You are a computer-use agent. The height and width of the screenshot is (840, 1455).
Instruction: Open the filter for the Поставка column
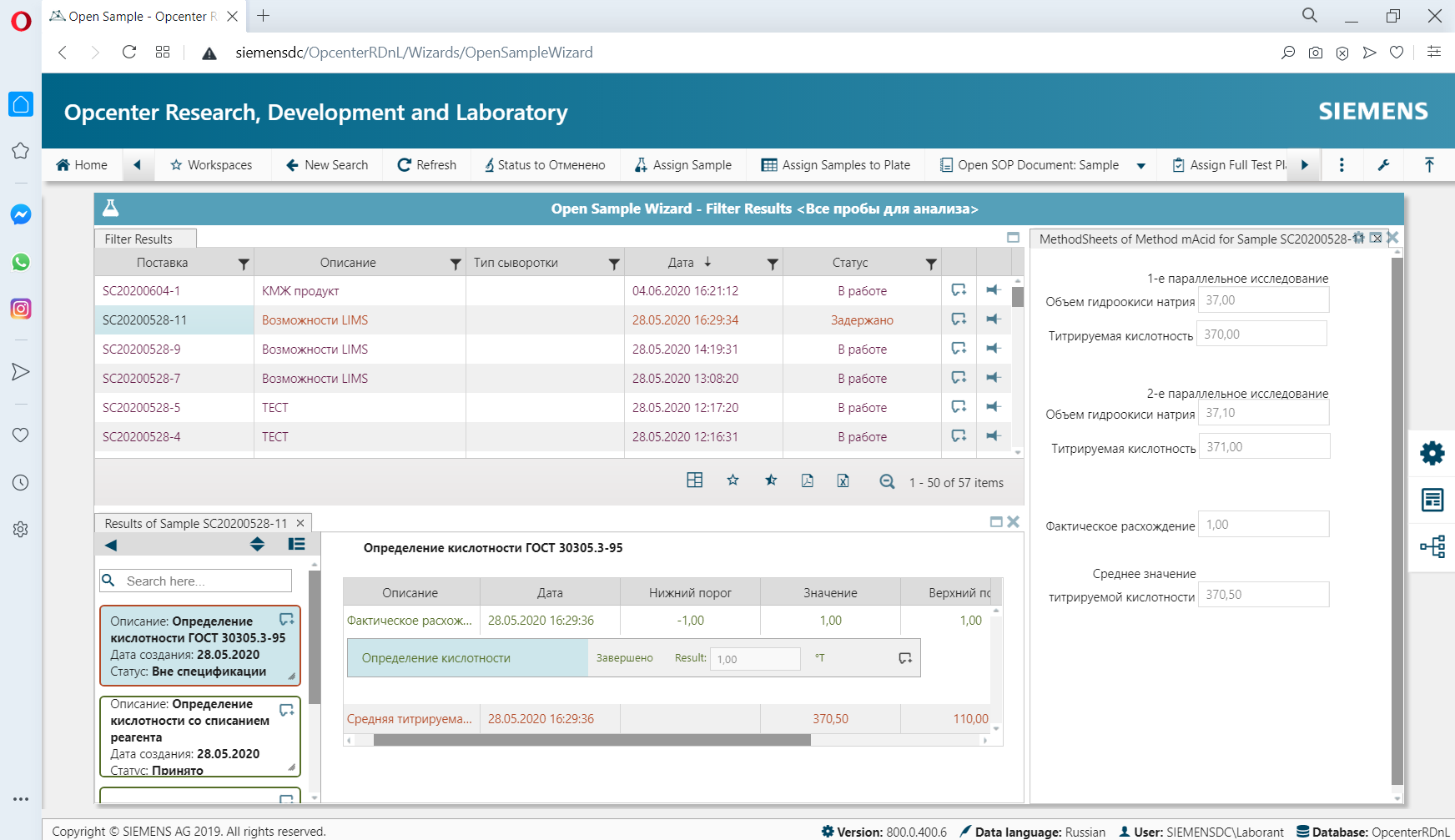[244, 264]
